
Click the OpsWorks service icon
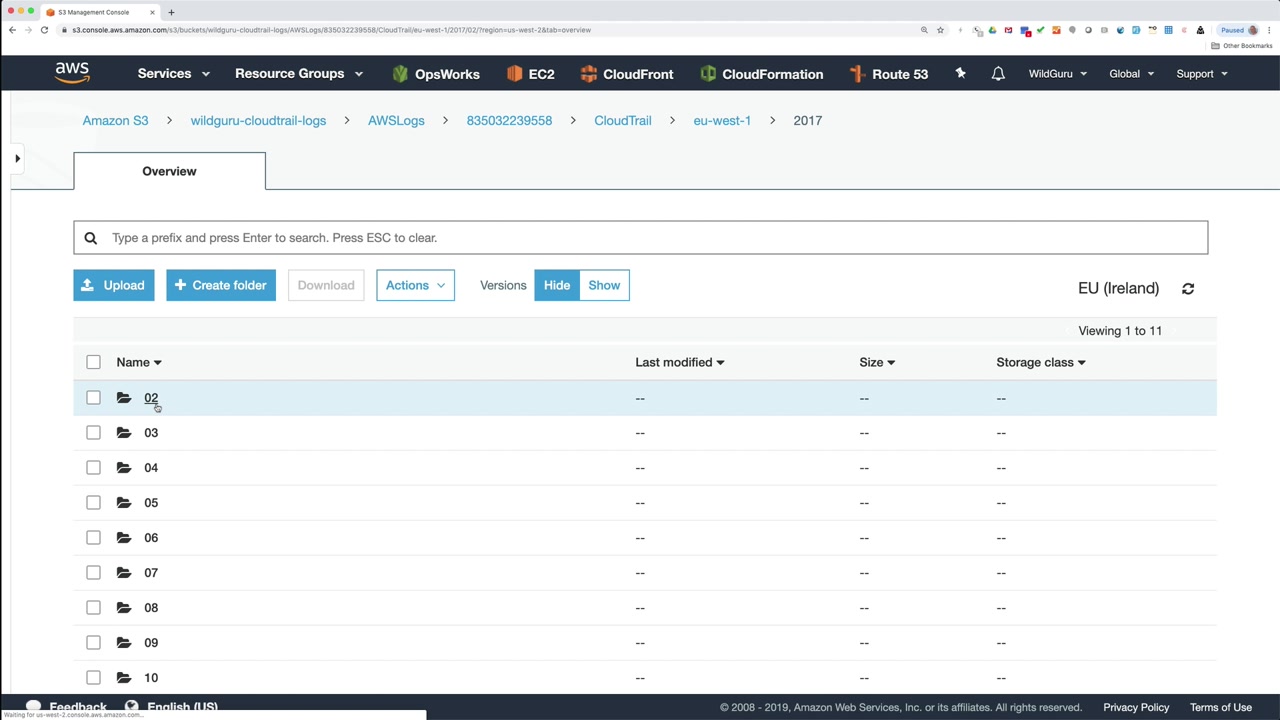coord(401,73)
